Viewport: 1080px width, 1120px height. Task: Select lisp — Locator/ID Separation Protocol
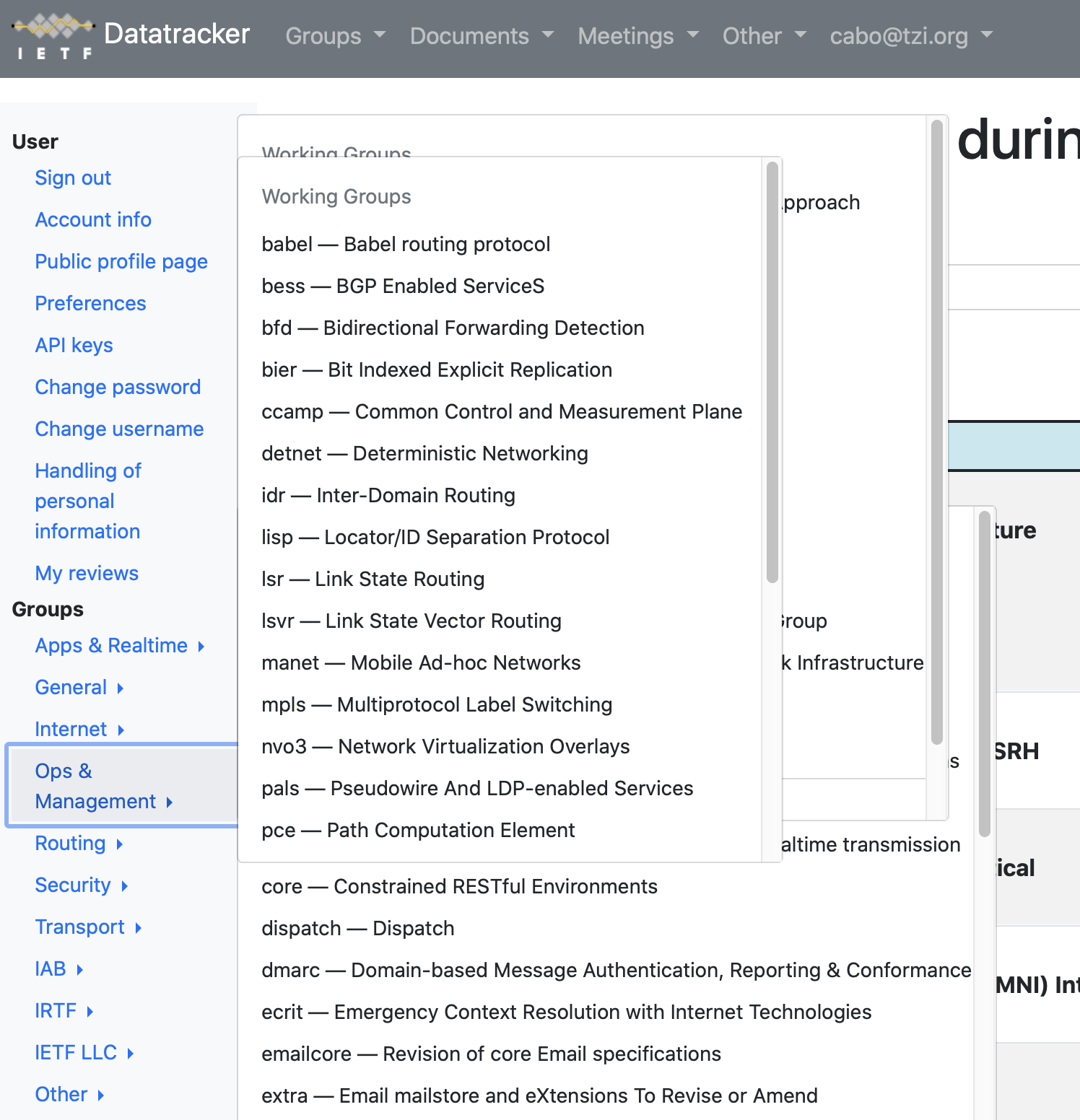point(435,537)
